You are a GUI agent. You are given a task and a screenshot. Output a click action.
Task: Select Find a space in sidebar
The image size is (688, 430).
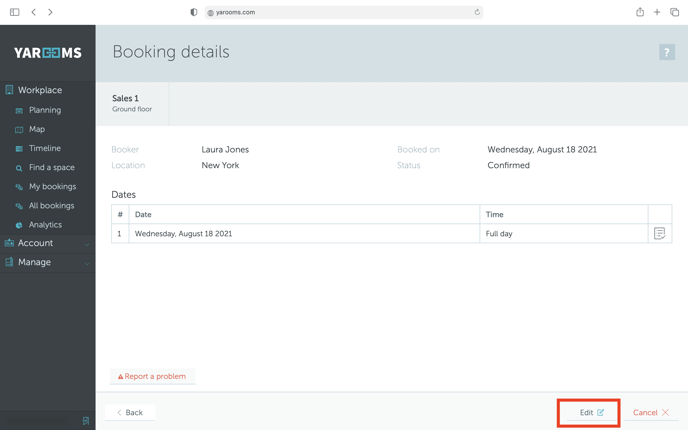51,167
